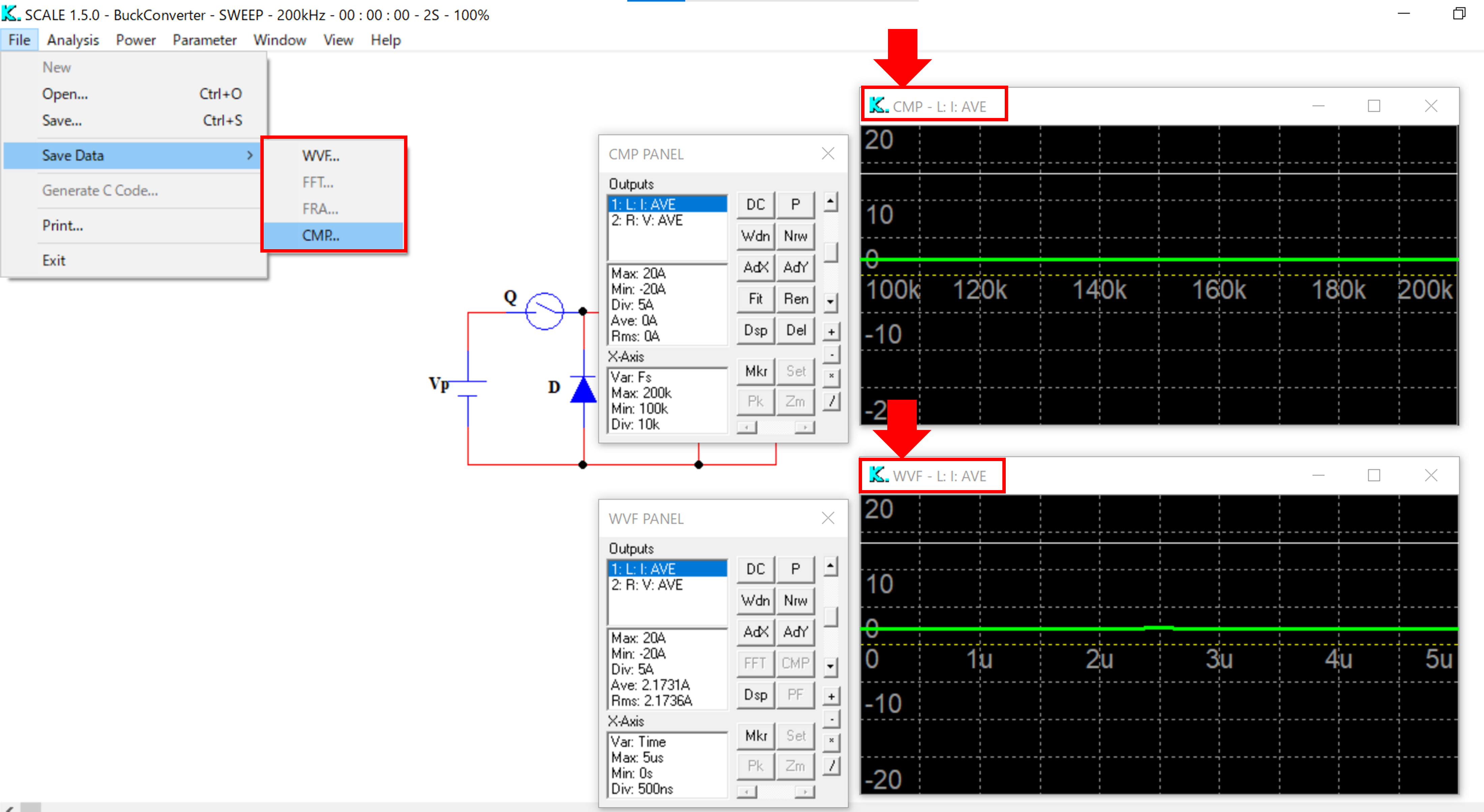Choose CMP... in the Save Data submenu

click(x=334, y=235)
